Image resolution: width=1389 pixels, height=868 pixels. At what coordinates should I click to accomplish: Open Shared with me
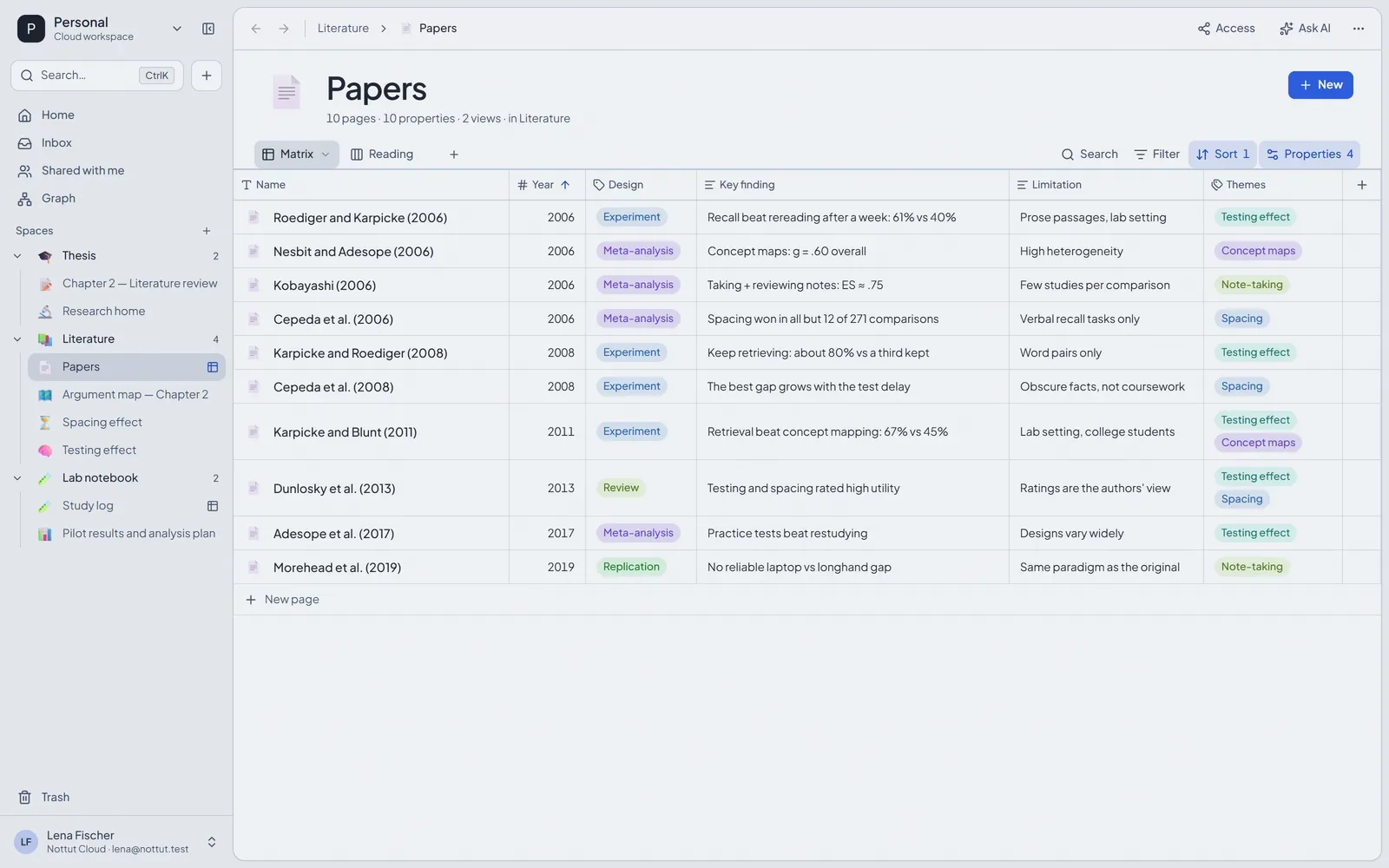point(116,171)
